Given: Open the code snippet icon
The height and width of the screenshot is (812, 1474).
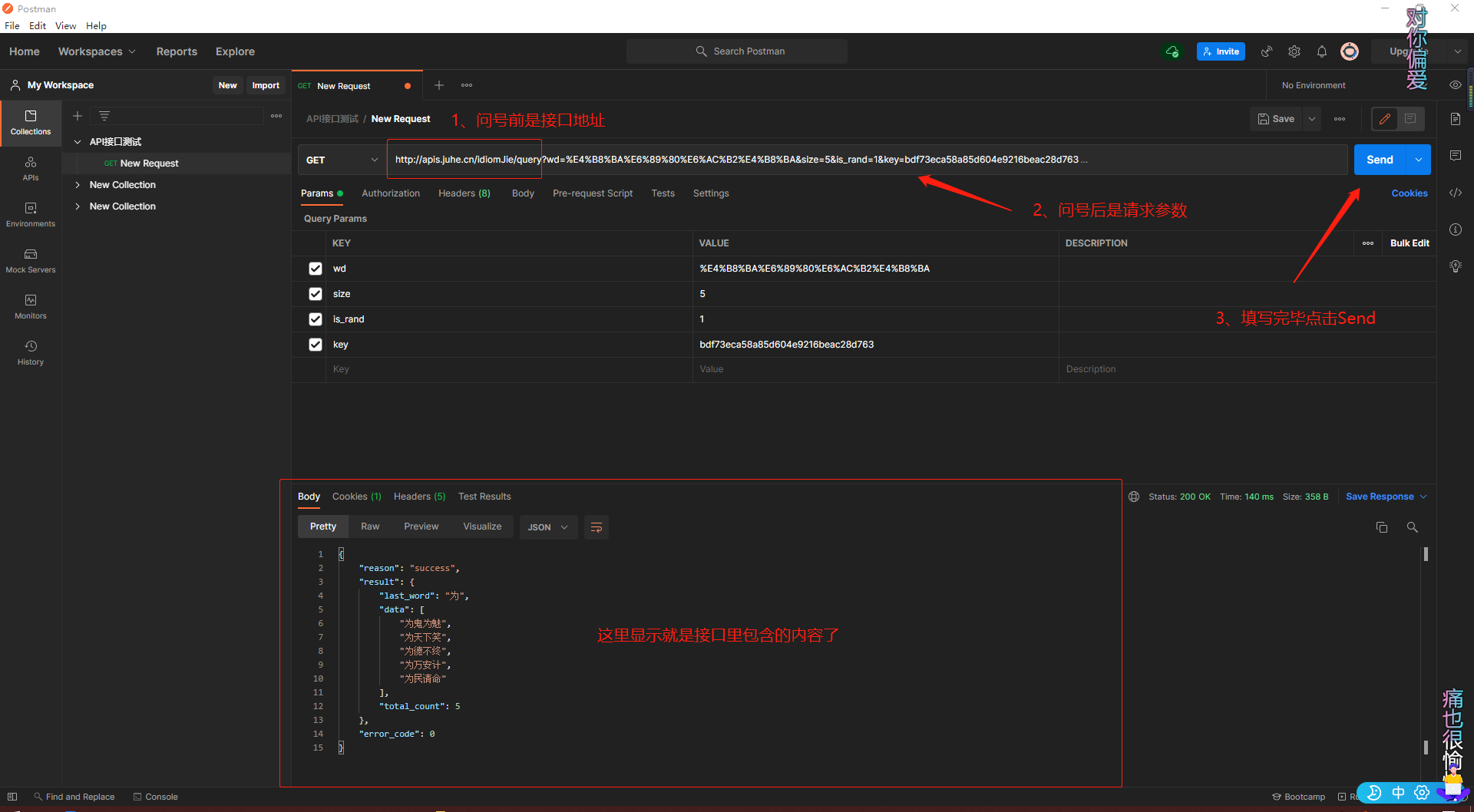Looking at the screenshot, I should coord(1455,193).
